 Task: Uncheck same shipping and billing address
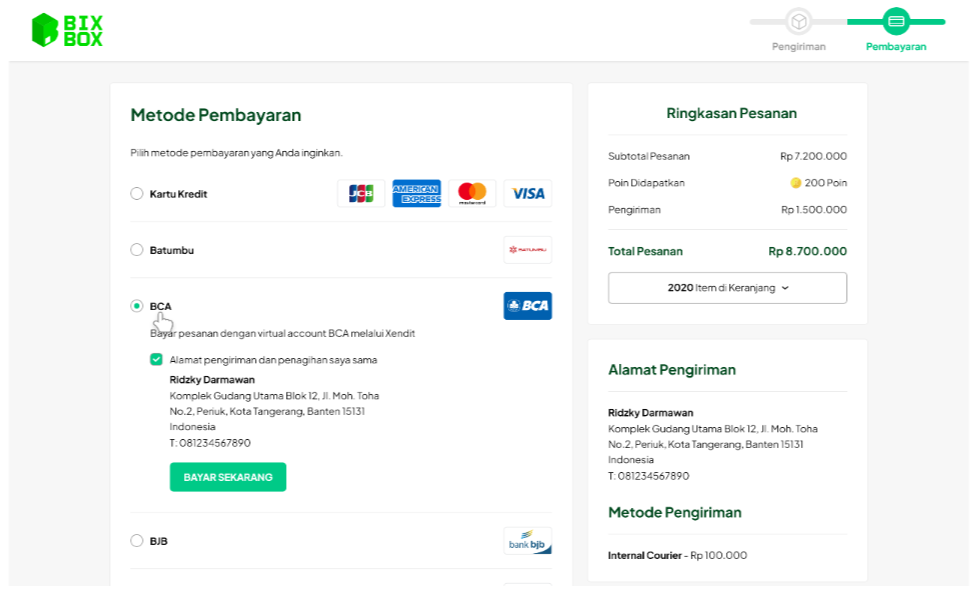[x=156, y=360]
